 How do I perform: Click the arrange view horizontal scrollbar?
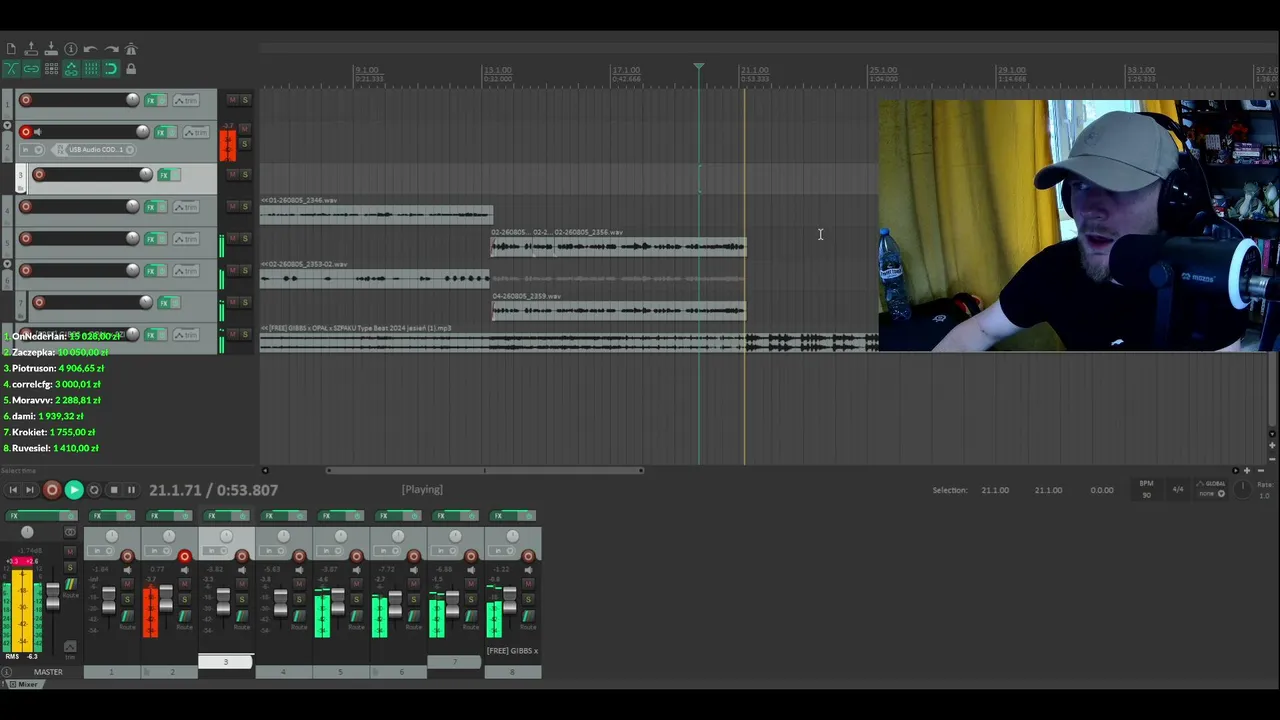485,470
